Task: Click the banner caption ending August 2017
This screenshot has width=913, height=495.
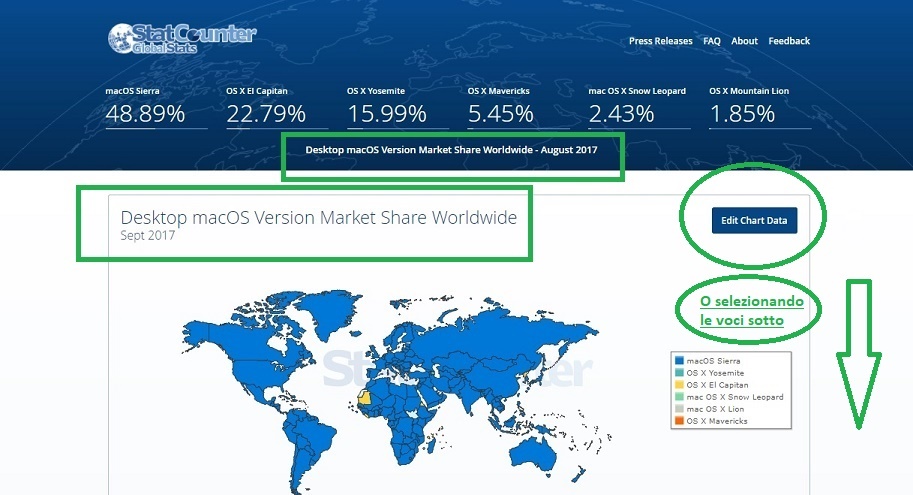Action: tap(451, 150)
